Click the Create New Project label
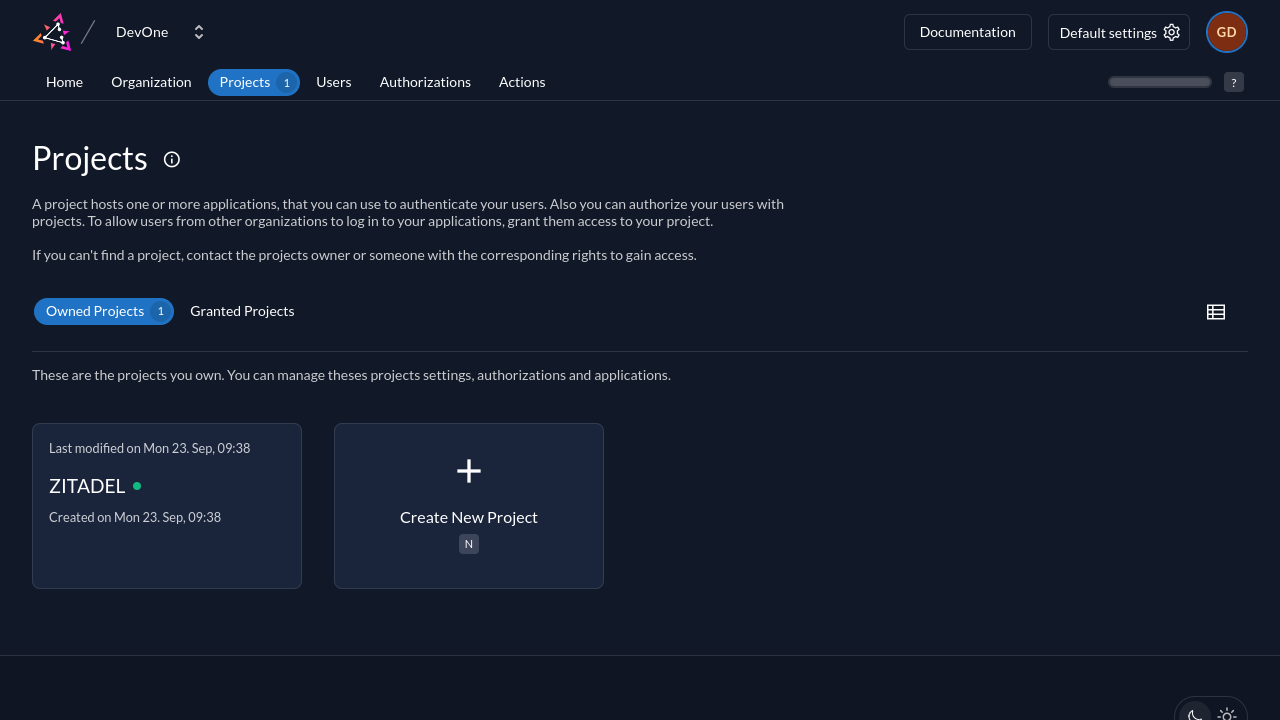The height and width of the screenshot is (720, 1280). click(x=468, y=517)
